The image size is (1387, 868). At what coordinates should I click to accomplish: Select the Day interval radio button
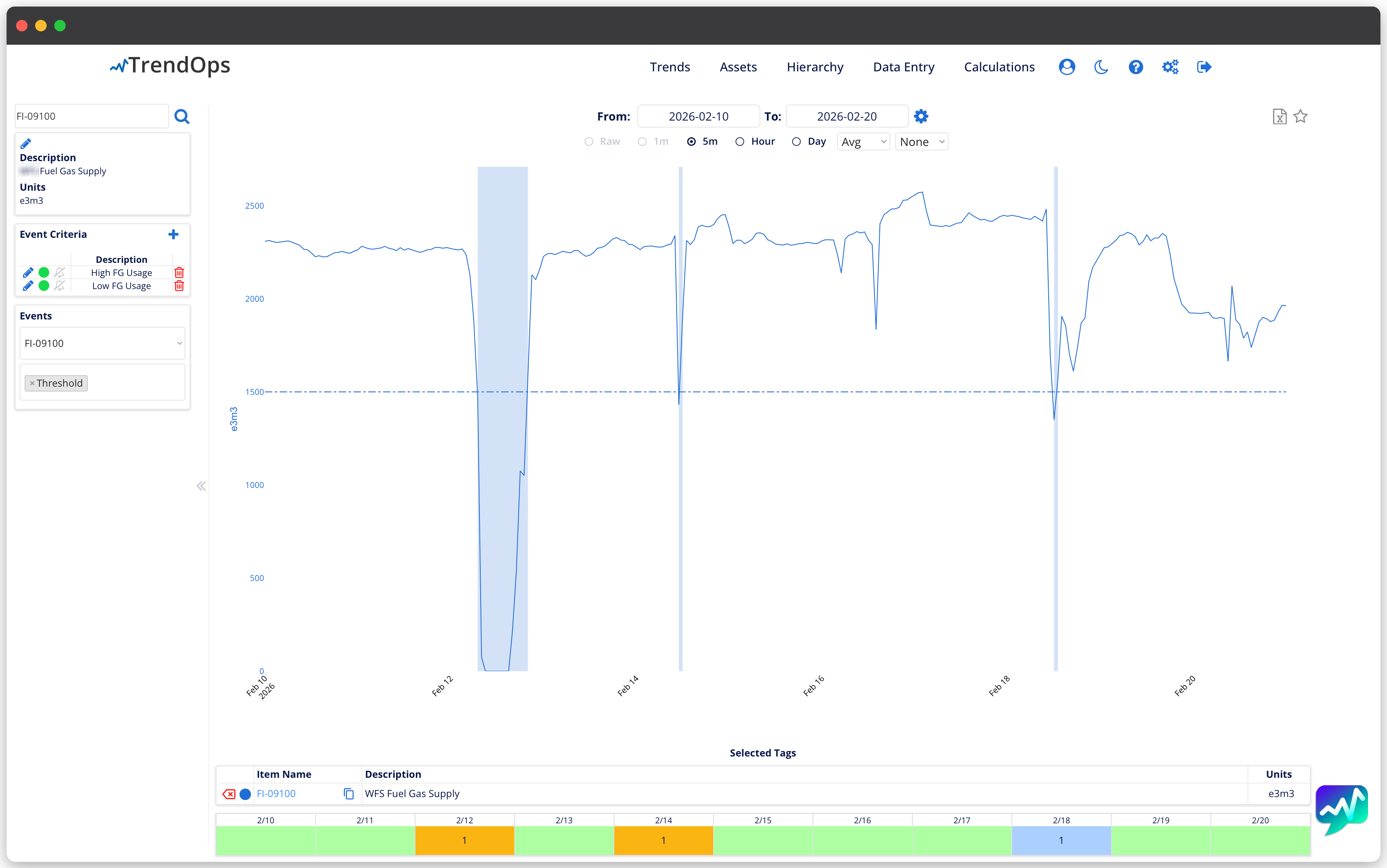click(x=796, y=142)
